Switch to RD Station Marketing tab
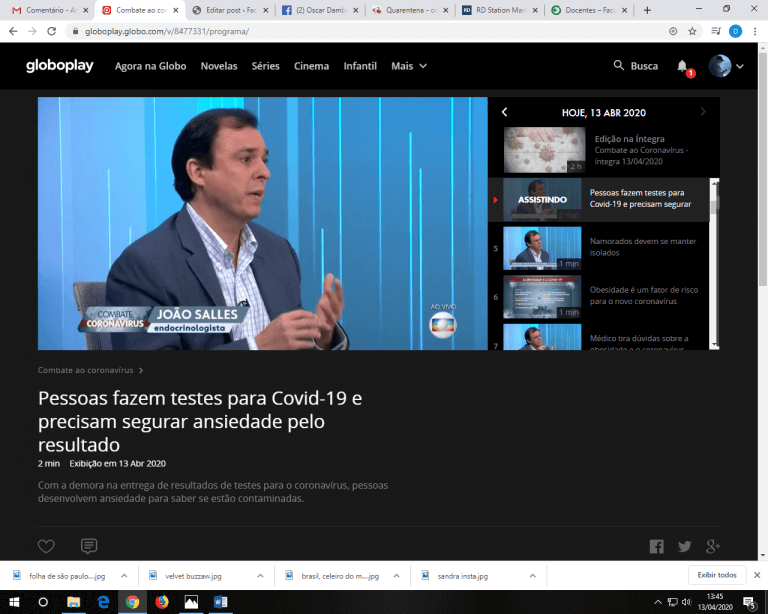768x614 pixels. point(500,10)
